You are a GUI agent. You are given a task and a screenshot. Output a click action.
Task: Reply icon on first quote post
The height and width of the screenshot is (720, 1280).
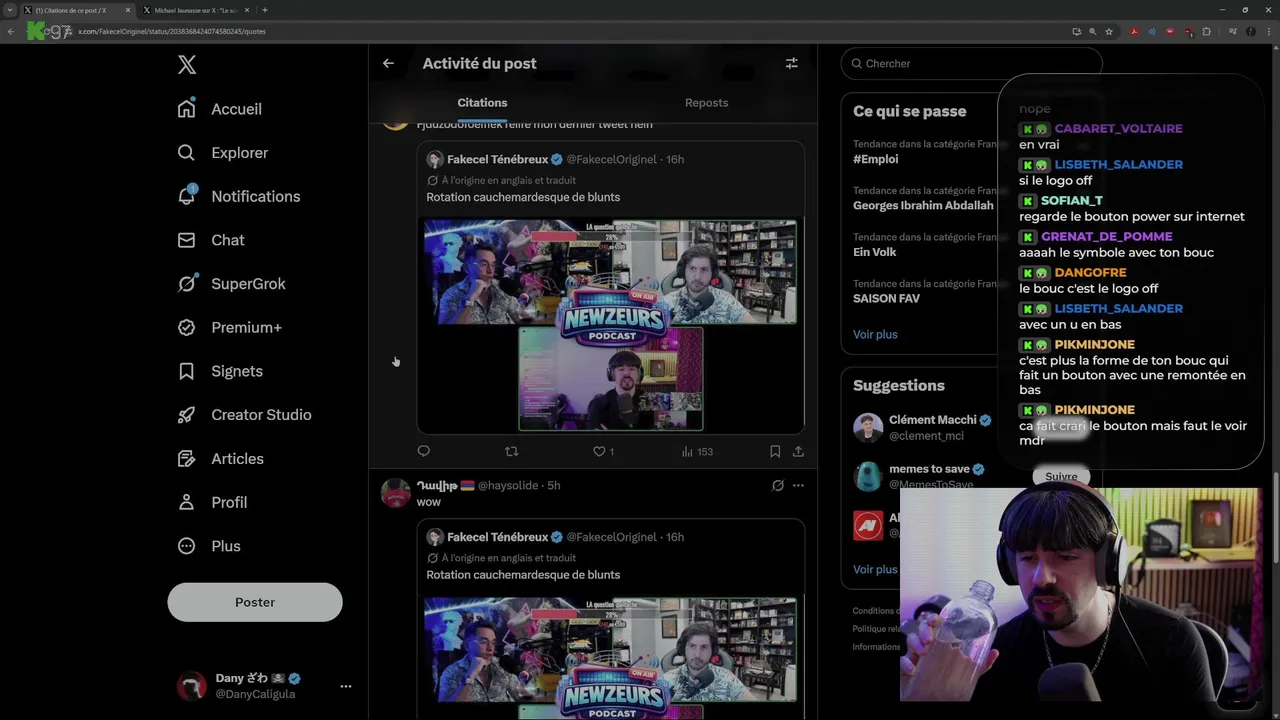[x=423, y=452]
